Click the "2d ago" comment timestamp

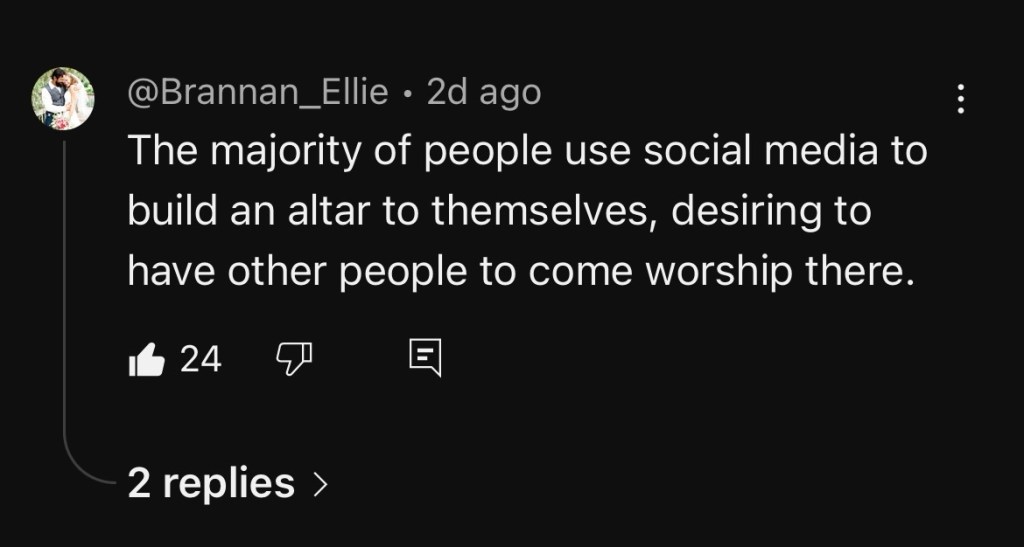(x=484, y=93)
